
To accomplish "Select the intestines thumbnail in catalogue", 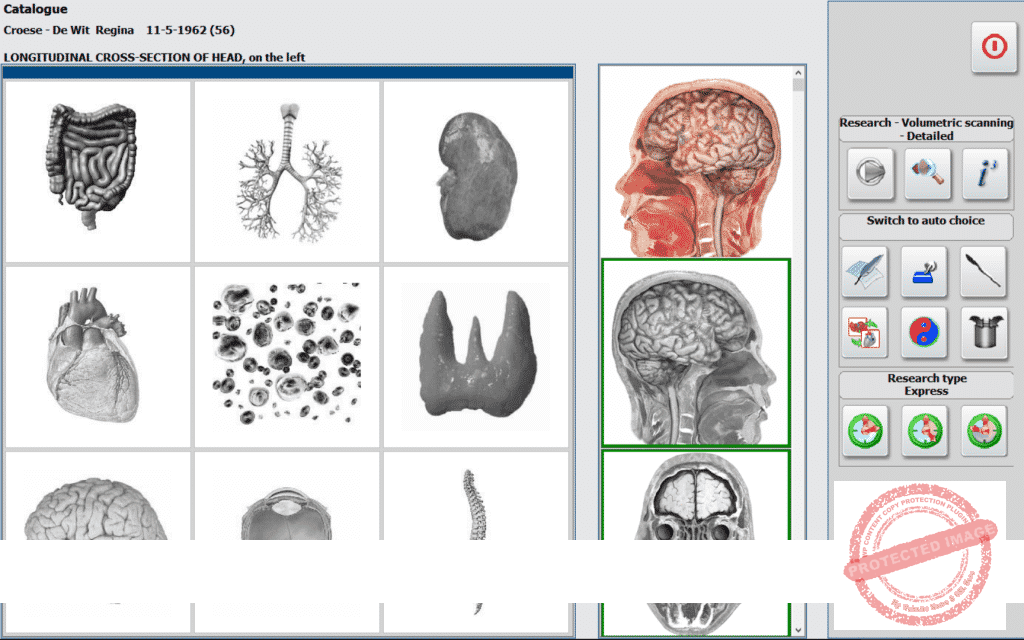I will [97, 170].
